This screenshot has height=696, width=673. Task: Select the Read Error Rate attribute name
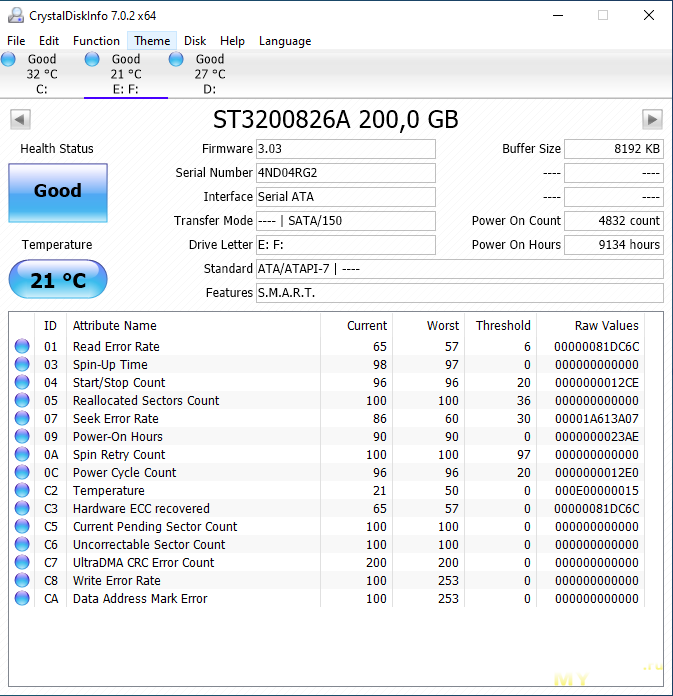[x=116, y=346]
